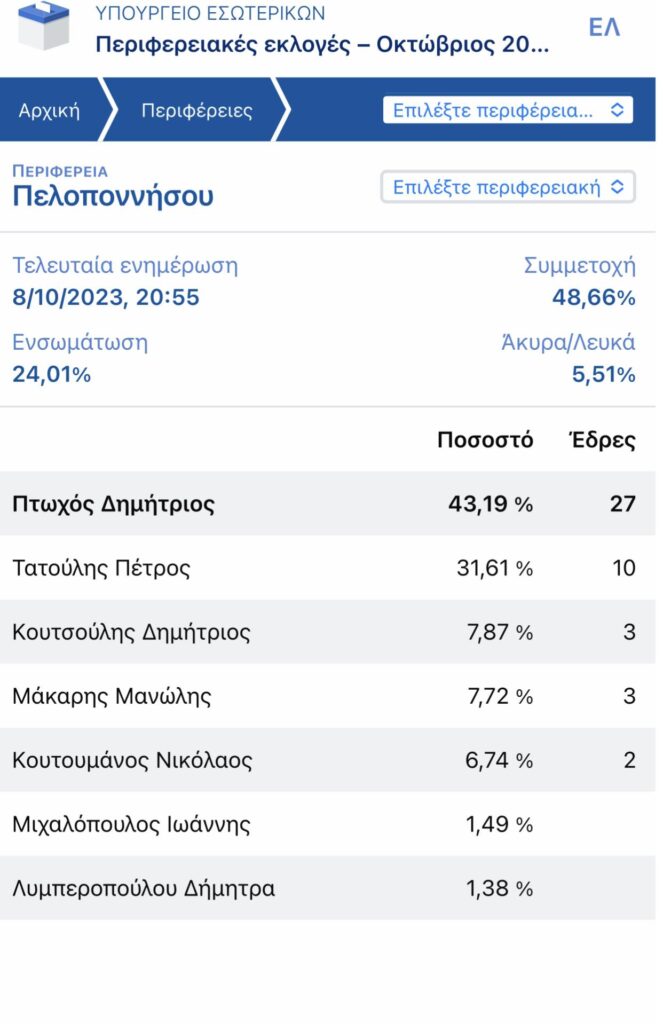This screenshot has height=1024, width=663.
Task: Go to the Αρχική breadcrumb
Action: click(49, 110)
